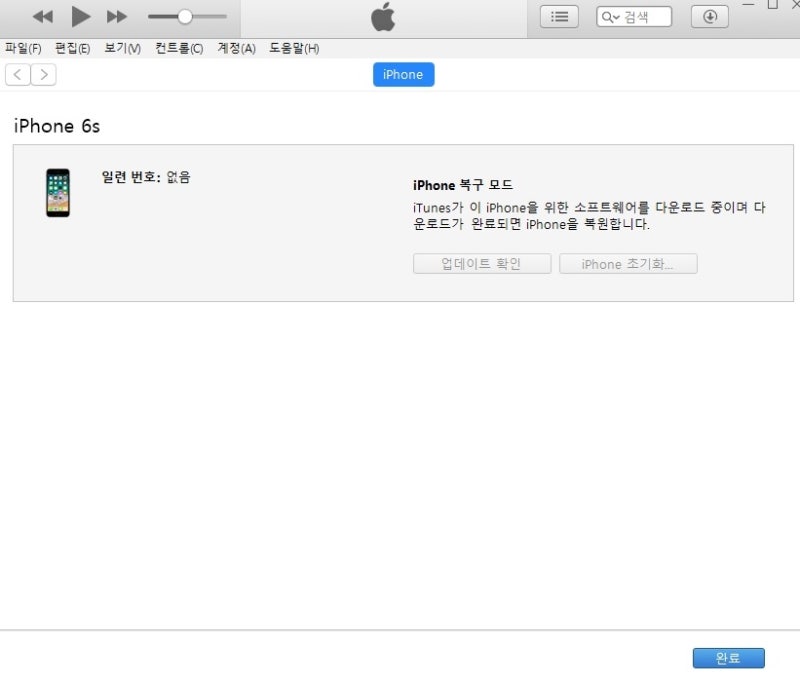Open the 컨트롤(C) menu

[x=179, y=48]
